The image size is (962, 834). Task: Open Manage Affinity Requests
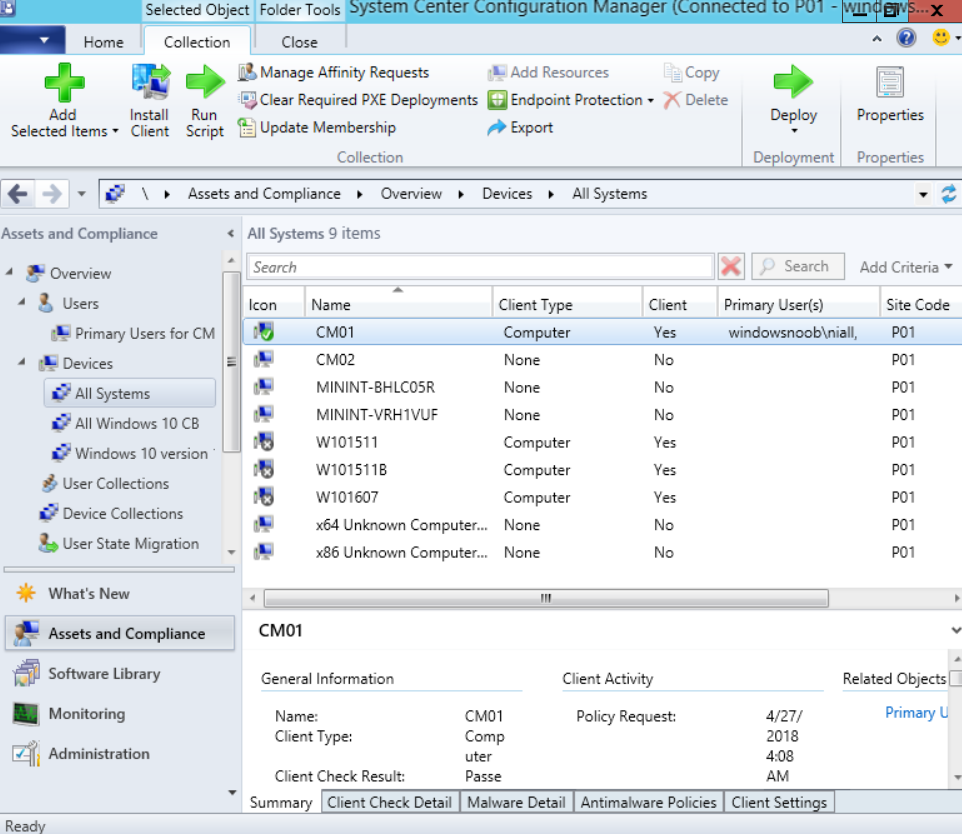point(333,72)
